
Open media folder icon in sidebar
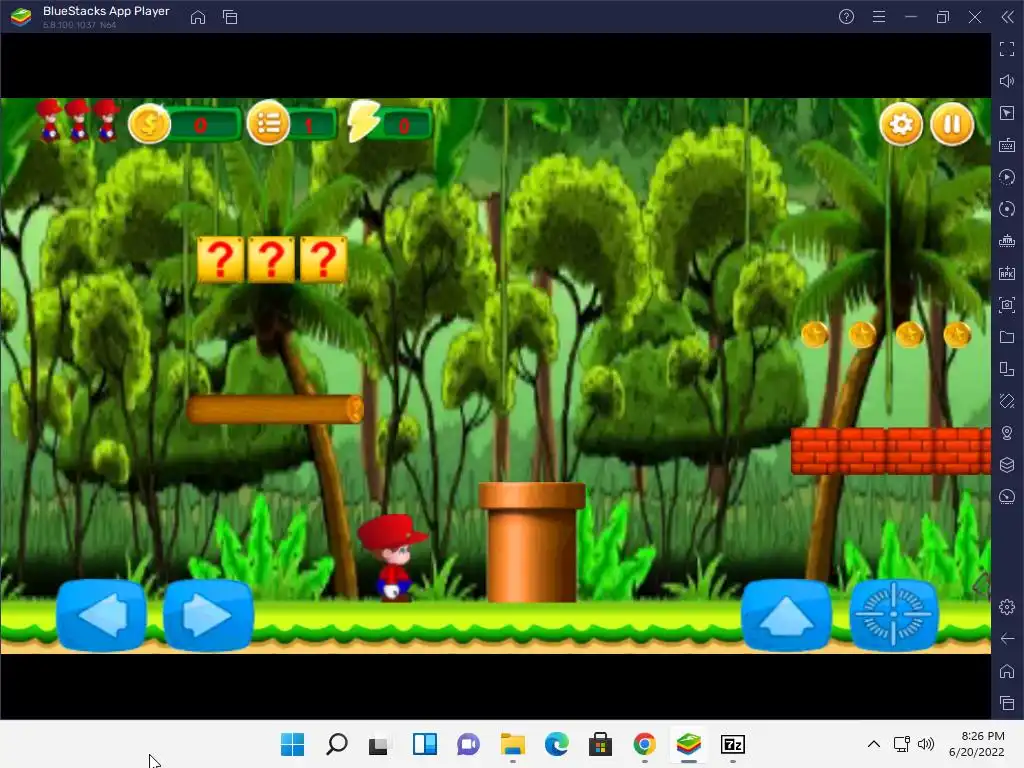[1007, 337]
